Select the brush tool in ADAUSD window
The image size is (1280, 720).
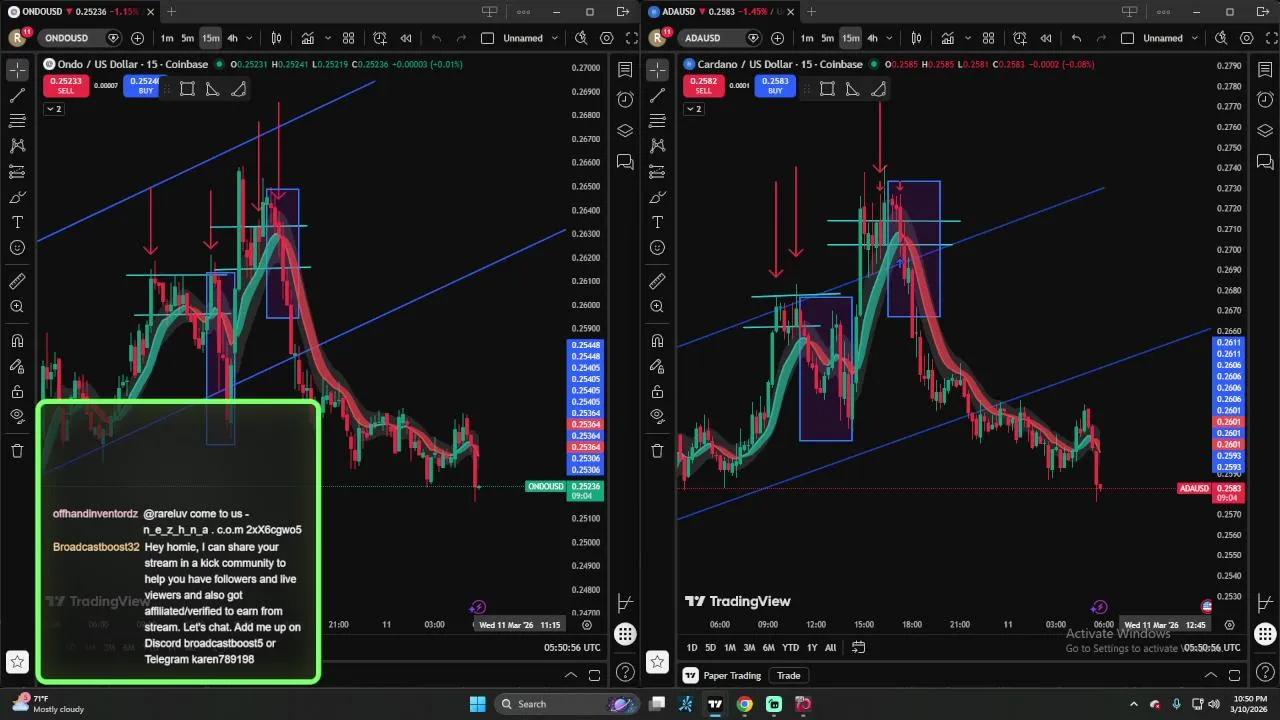[657, 197]
